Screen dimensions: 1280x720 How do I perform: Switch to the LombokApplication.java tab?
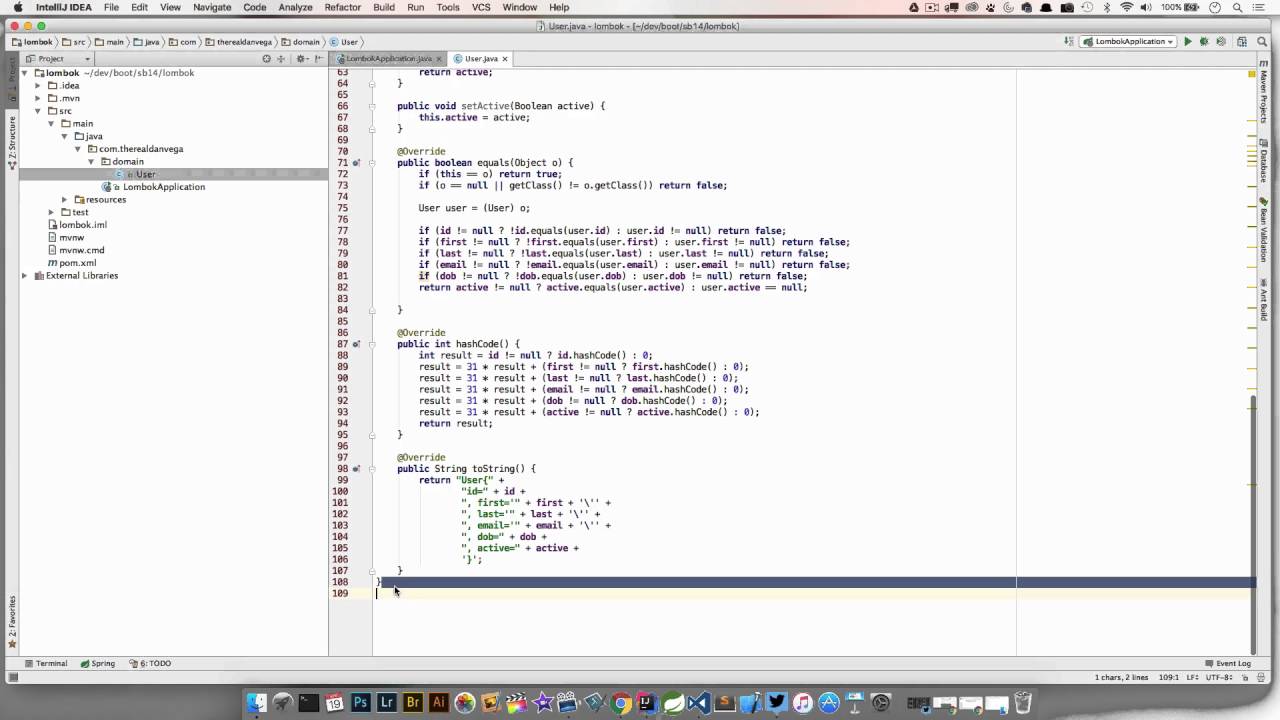[x=390, y=58]
